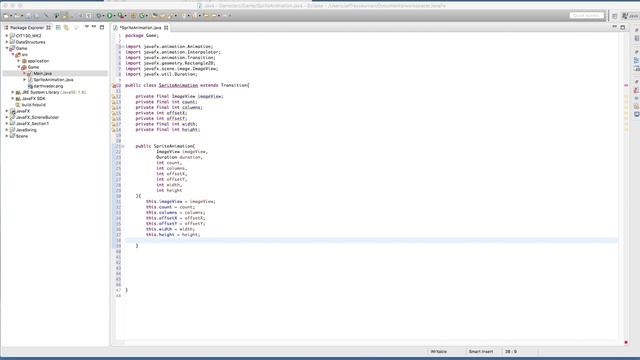Open the dropdown next to the New icon
The height and width of the screenshot is (360, 640).
click(x=11, y=16)
